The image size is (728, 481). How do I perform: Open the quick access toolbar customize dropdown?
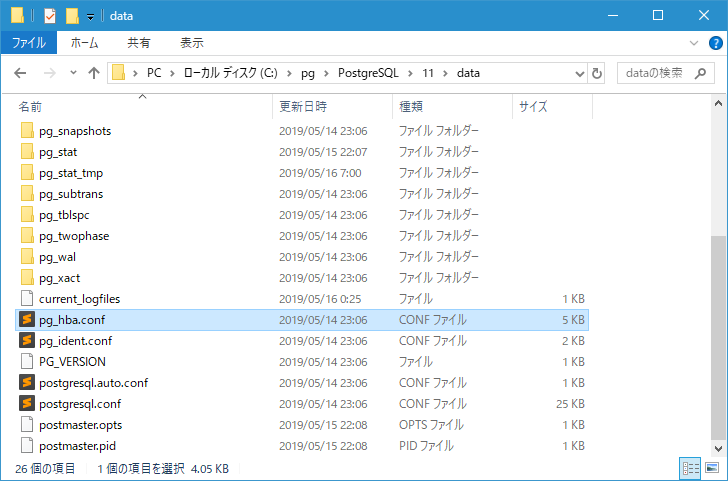[x=90, y=16]
